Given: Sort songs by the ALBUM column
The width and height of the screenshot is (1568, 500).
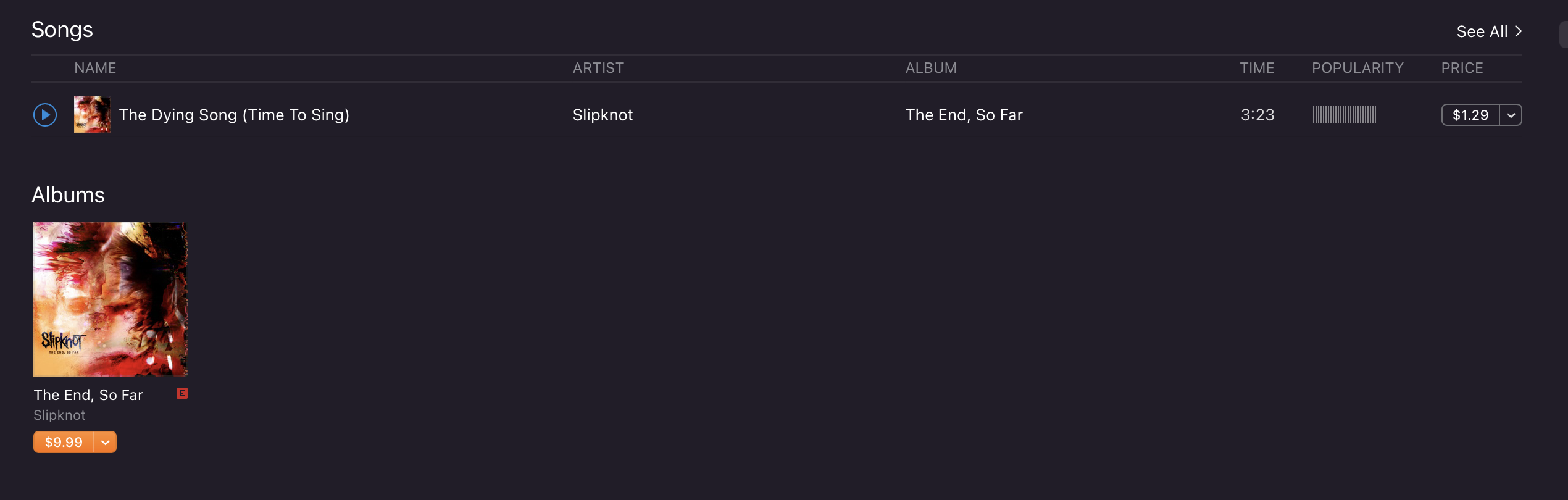Looking at the screenshot, I should tap(931, 68).
